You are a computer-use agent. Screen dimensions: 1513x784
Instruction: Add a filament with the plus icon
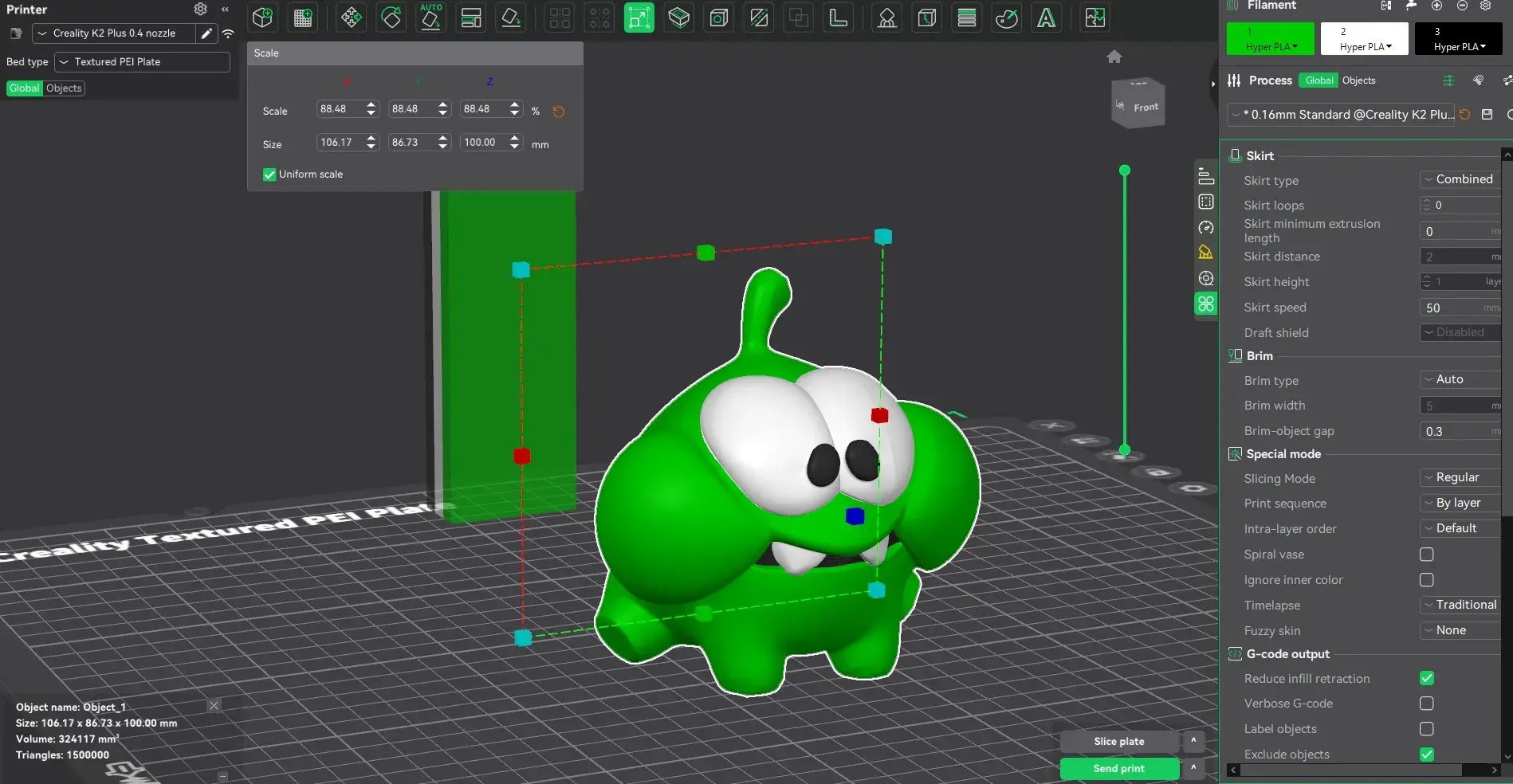tap(1436, 6)
